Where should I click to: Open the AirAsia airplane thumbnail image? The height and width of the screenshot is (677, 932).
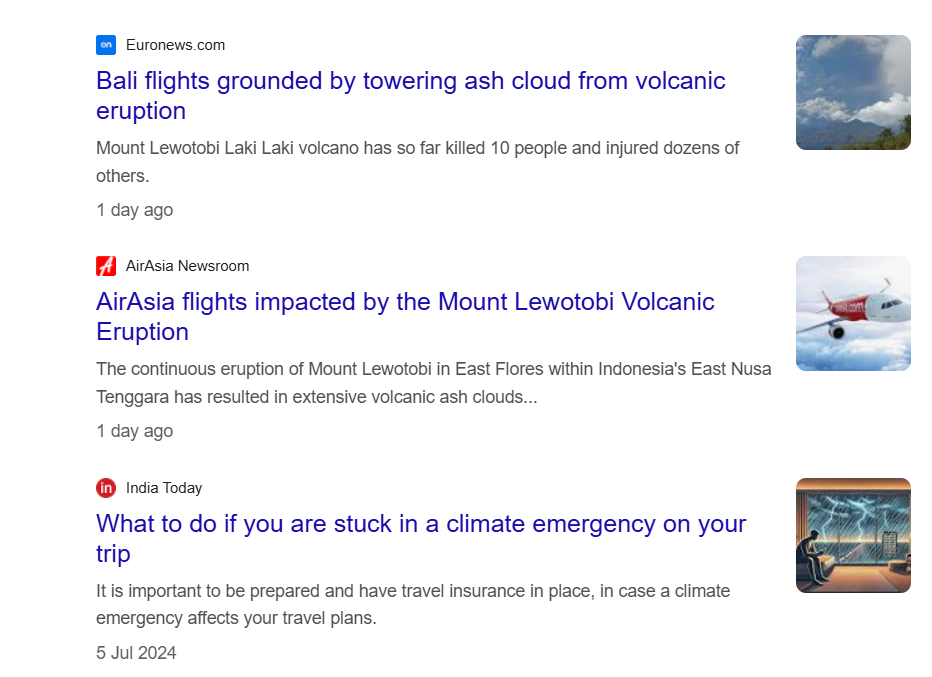tap(853, 314)
